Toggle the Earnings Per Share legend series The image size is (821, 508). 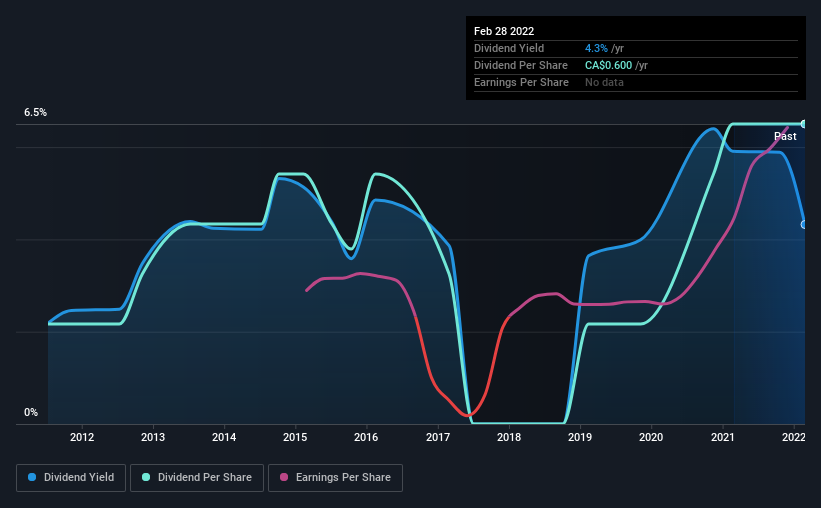(335, 478)
